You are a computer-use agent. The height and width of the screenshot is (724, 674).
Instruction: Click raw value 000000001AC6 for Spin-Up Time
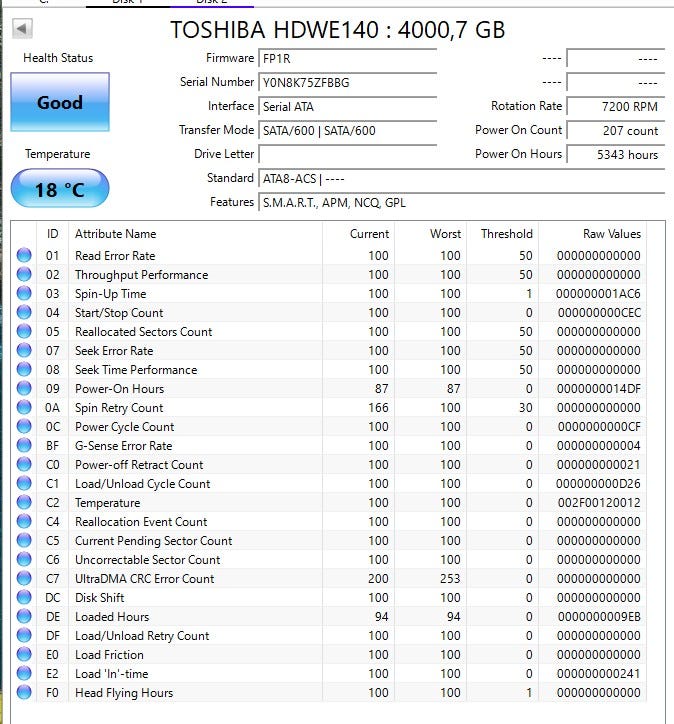tap(598, 294)
